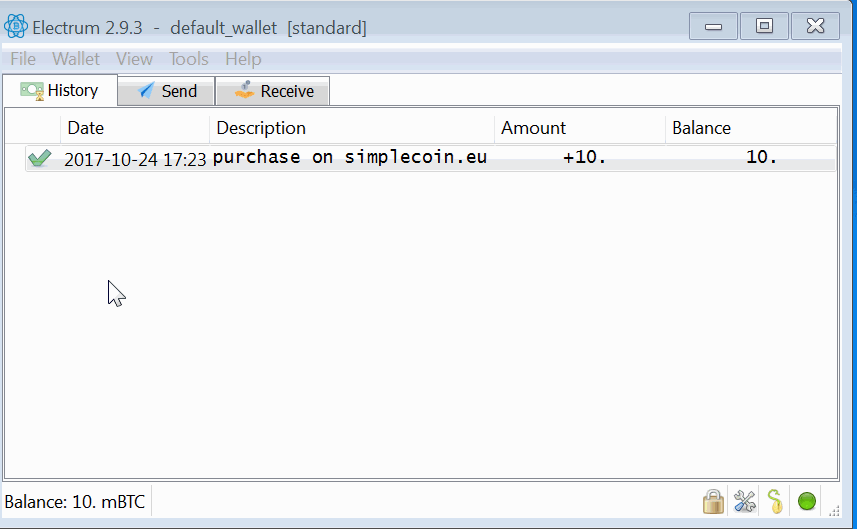The image size is (857, 529).
Task: Click the seed icon in status bar
Action: point(775,501)
